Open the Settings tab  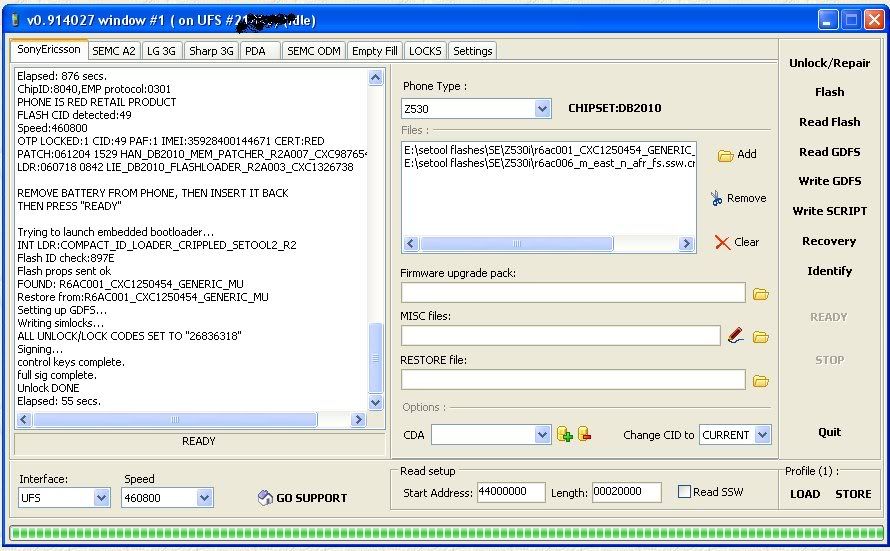click(473, 51)
